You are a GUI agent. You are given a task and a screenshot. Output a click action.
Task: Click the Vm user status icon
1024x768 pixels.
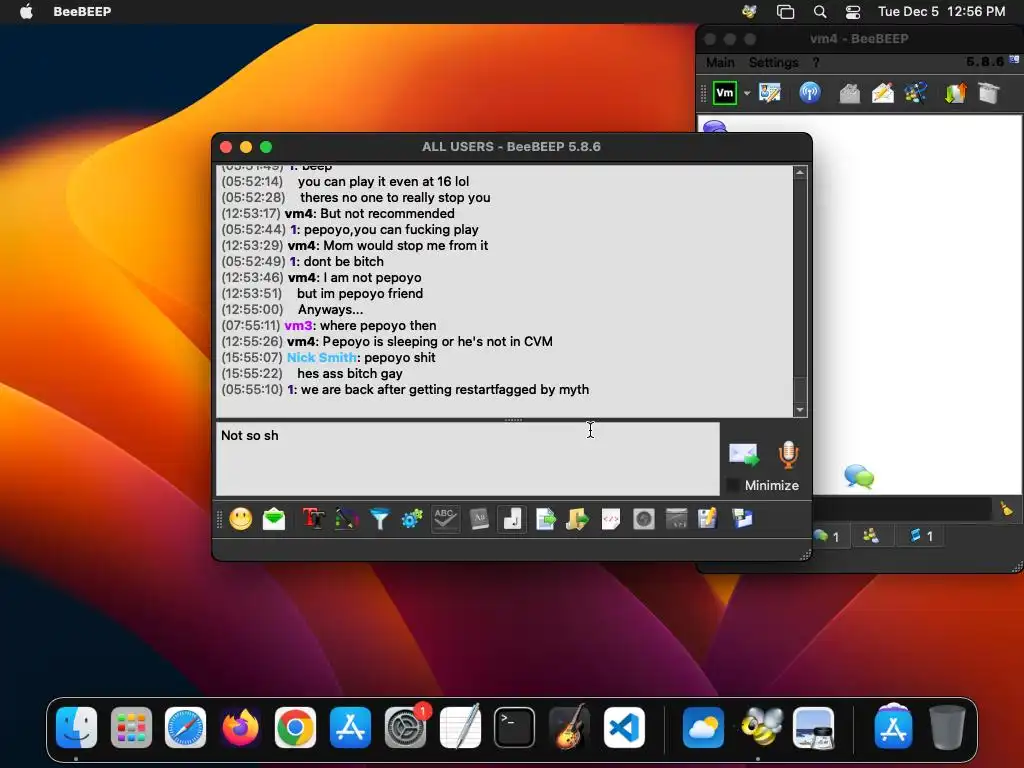pos(725,93)
